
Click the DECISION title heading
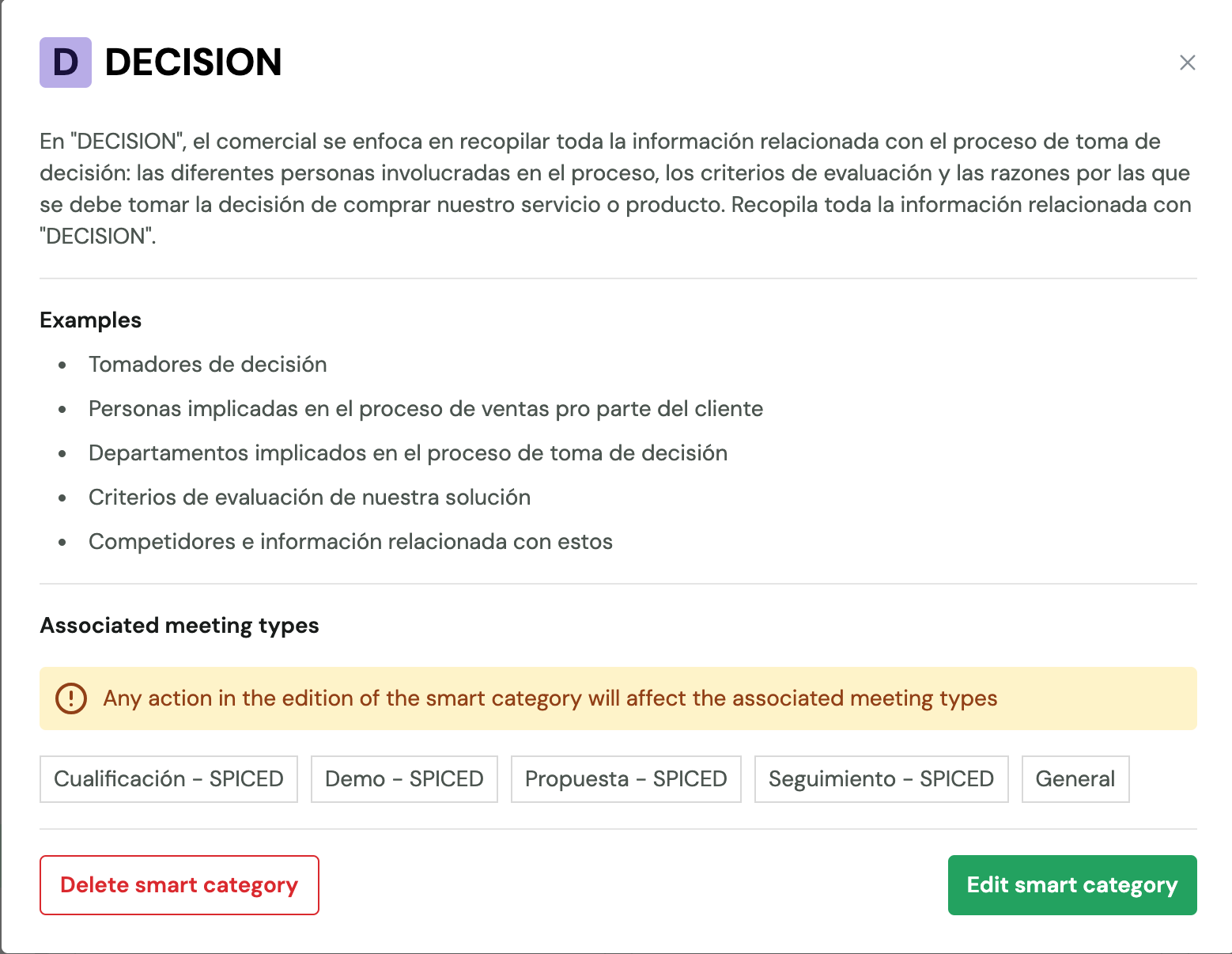(x=193, y=62)
